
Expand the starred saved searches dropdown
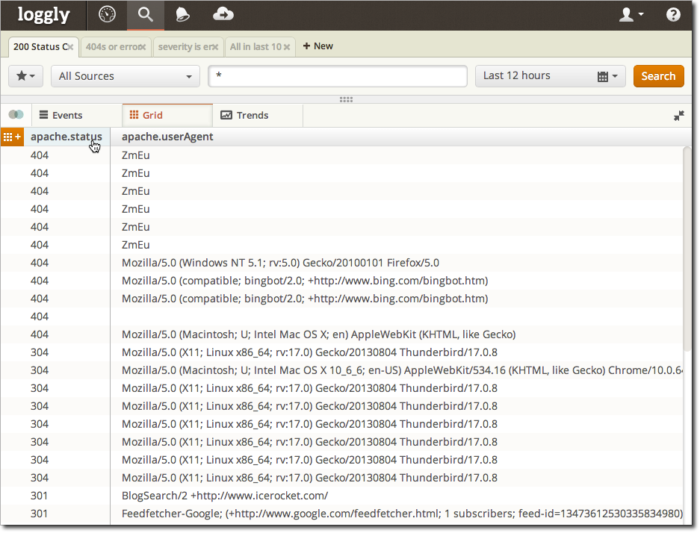point(25,76)
